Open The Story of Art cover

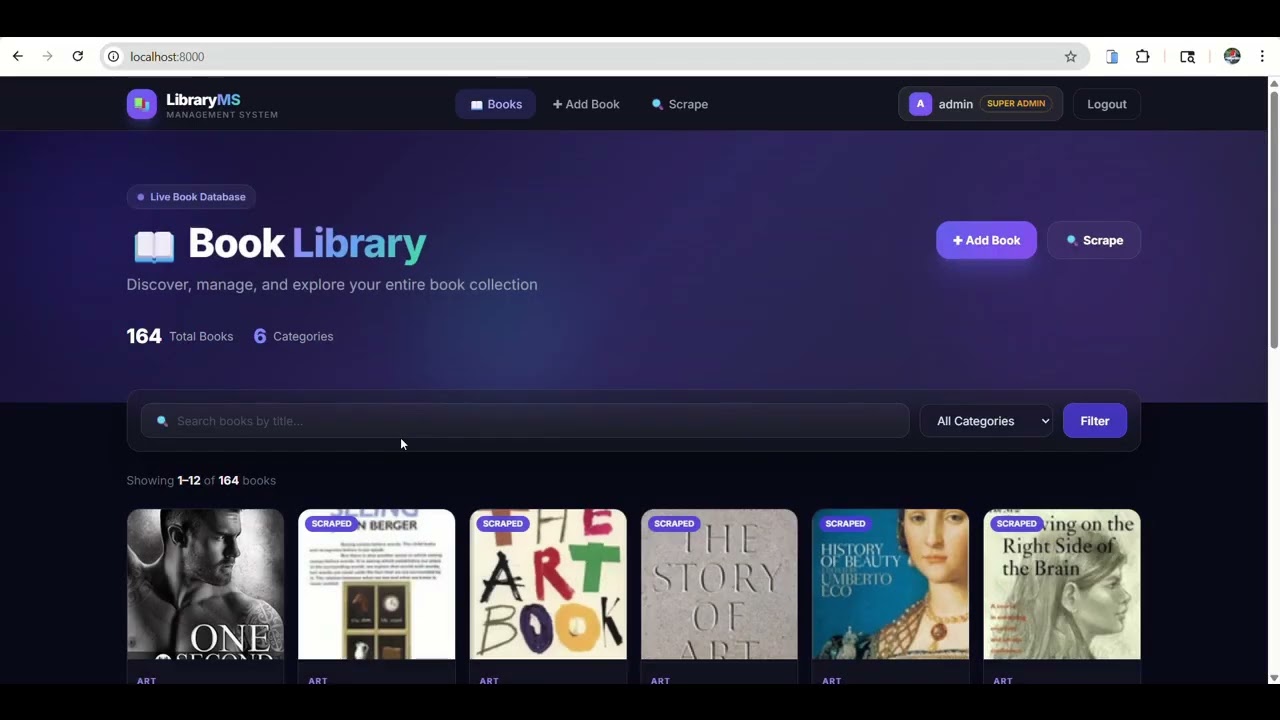click(x=719, y=584)
